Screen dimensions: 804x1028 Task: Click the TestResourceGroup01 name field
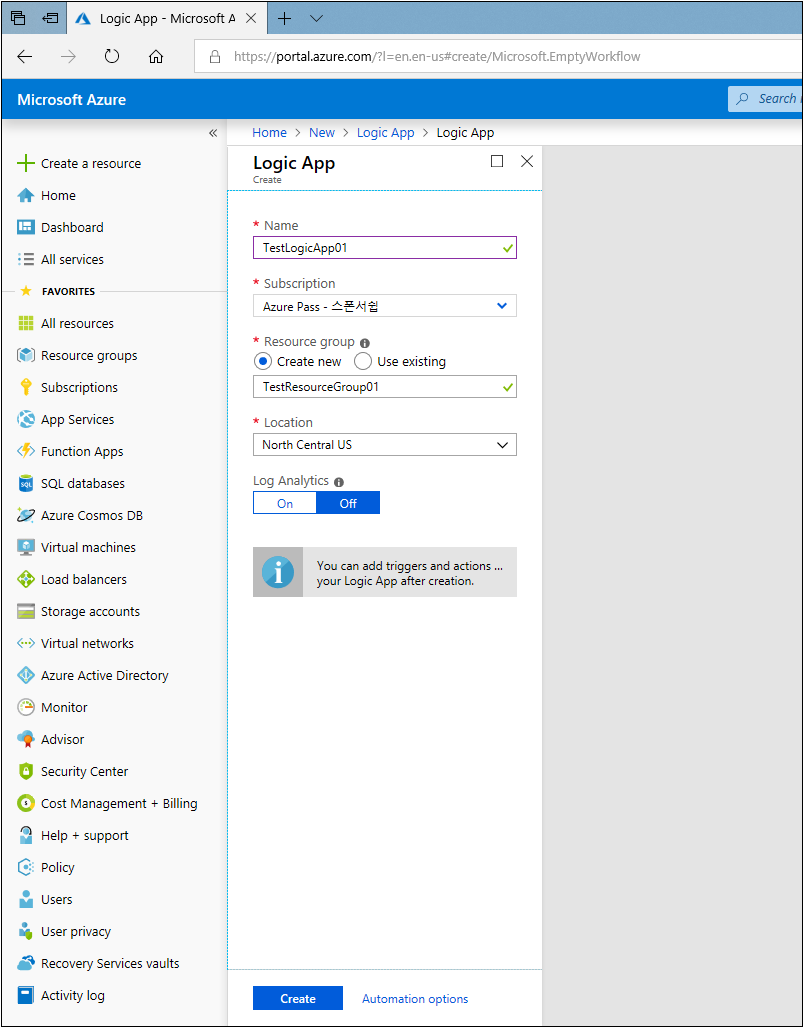point(385,387)
